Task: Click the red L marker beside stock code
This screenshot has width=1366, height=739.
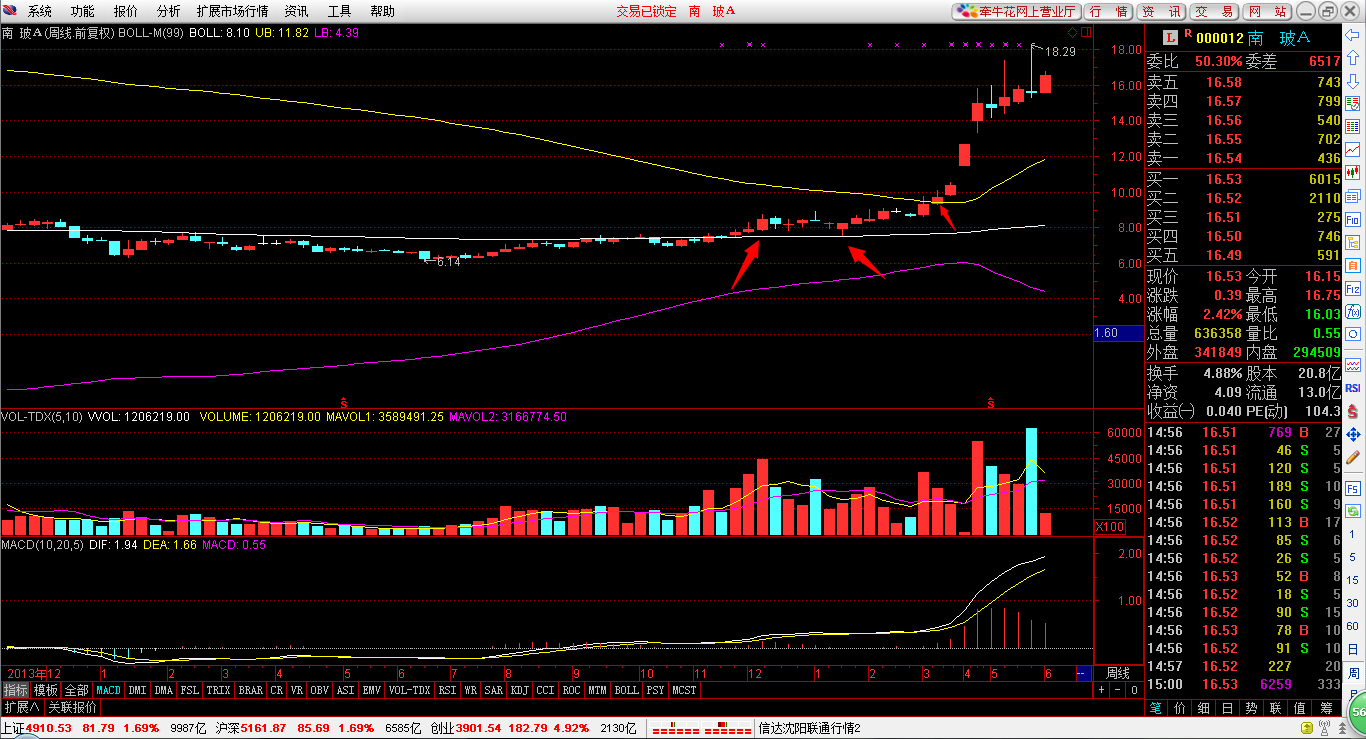Action: pos(1170,37)
